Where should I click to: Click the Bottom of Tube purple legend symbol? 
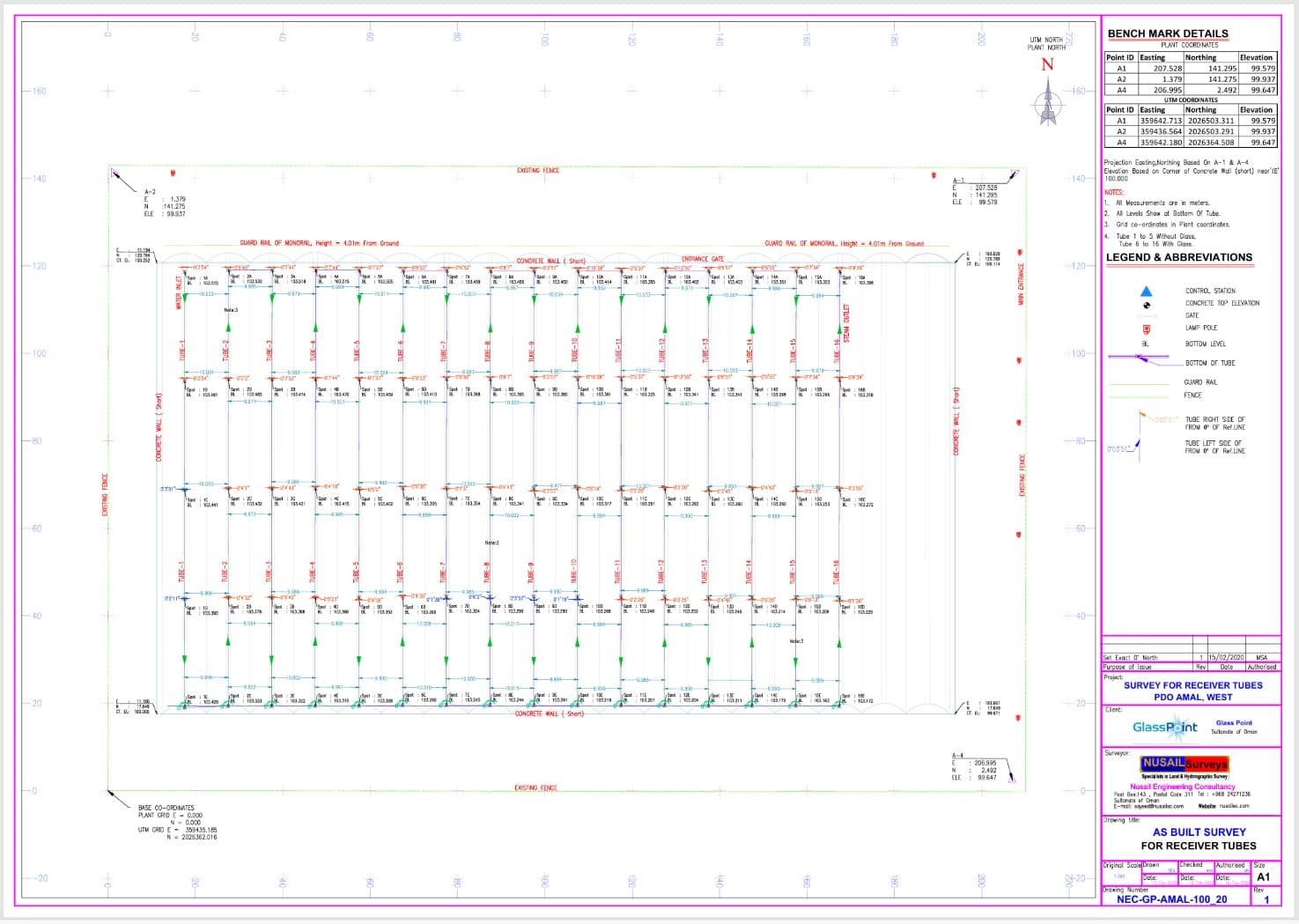tap(1144, 359)
